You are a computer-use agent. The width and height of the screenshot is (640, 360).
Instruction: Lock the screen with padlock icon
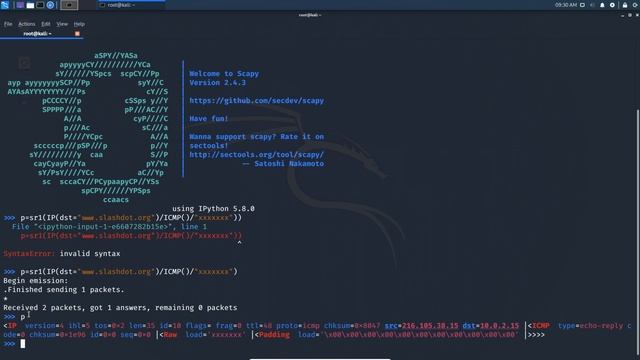625,5
